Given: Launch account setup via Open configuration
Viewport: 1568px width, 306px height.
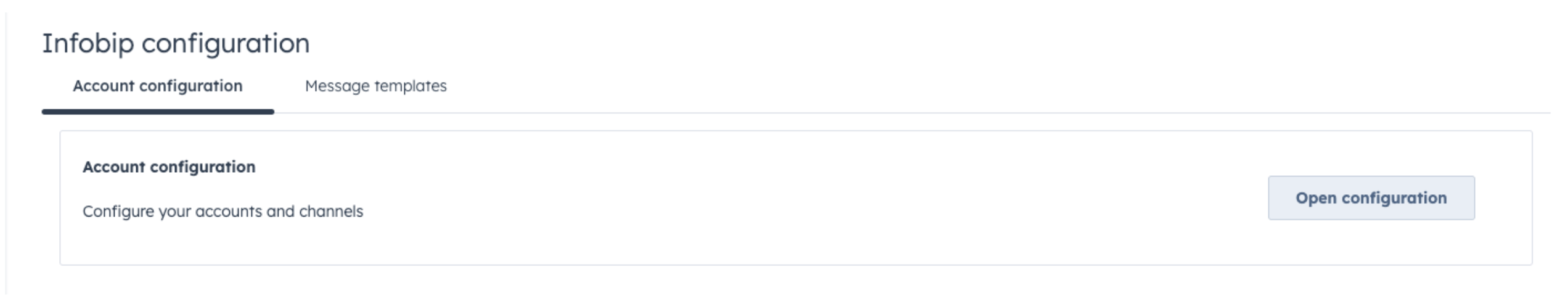Looking at the screenshot, I should click(1371, 198).
